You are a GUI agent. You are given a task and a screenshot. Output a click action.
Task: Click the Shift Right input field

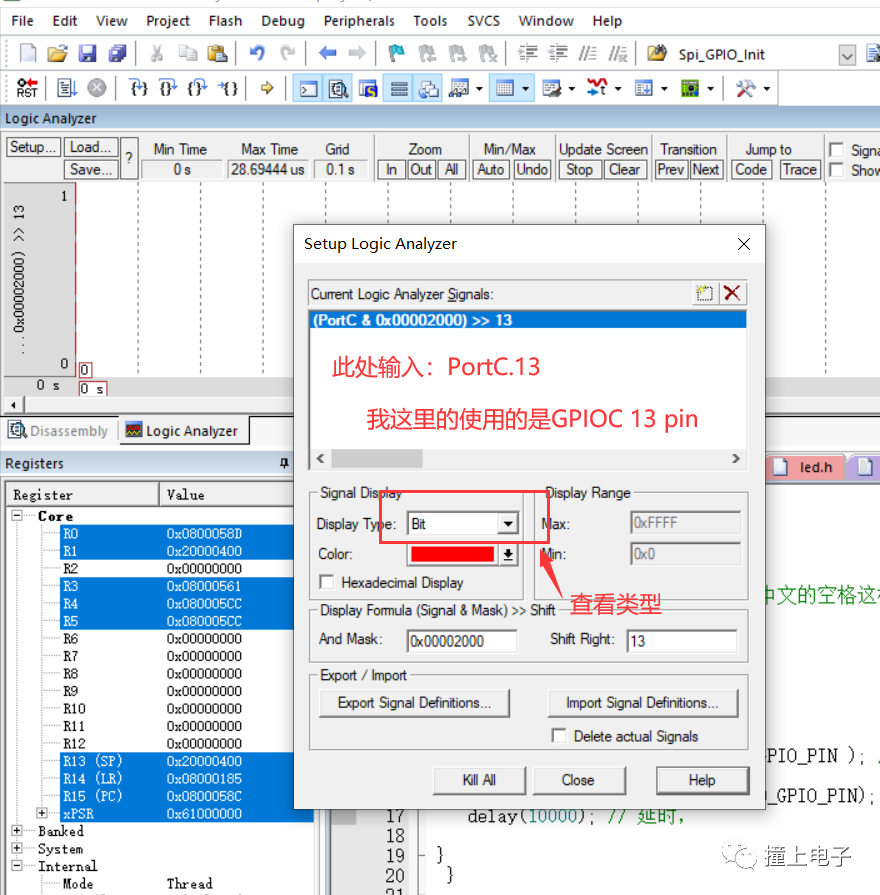(681, 638)
